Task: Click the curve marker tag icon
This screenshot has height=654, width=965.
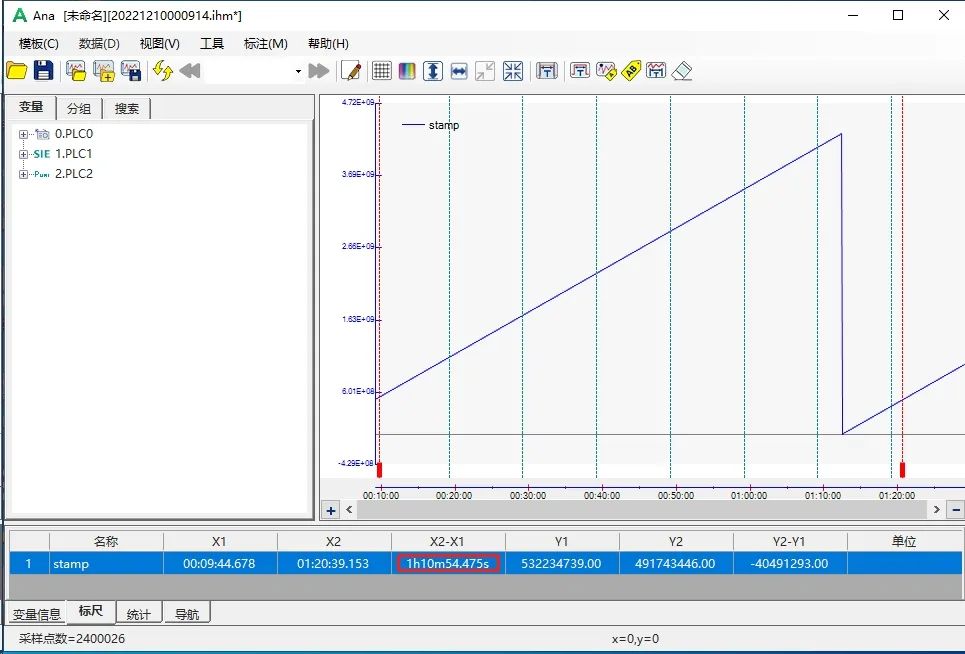Action: (x=606, y=71)
